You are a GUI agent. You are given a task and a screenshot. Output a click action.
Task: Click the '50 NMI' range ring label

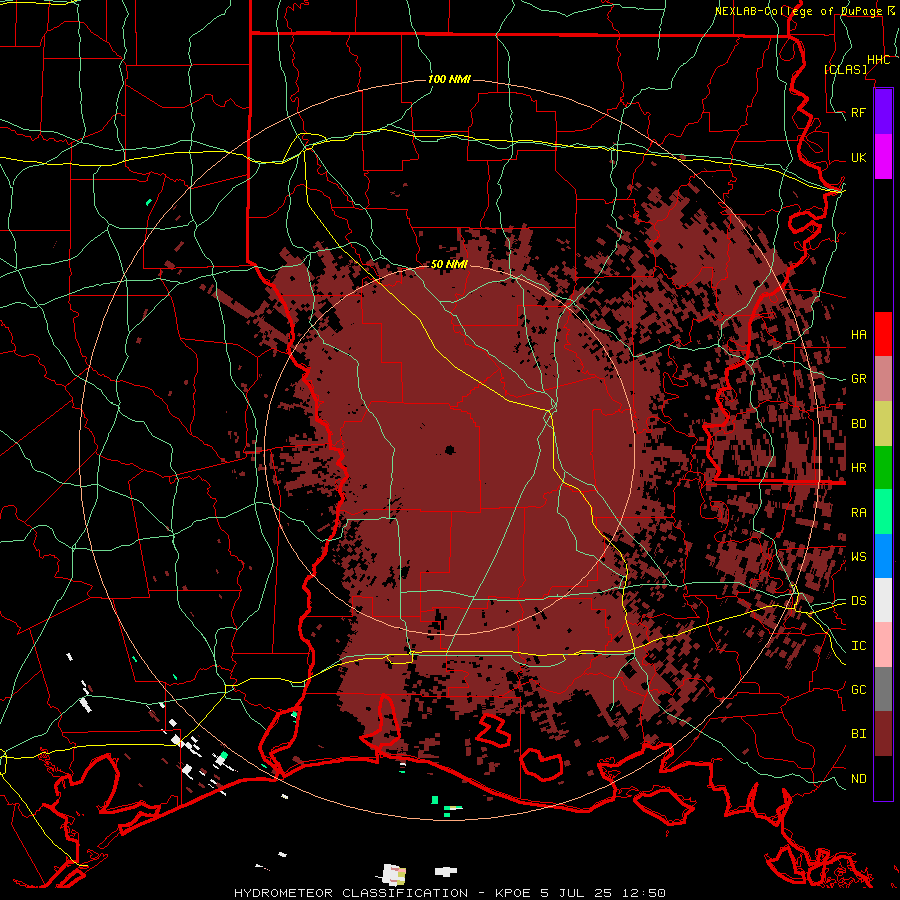click(x=449, y=264)
